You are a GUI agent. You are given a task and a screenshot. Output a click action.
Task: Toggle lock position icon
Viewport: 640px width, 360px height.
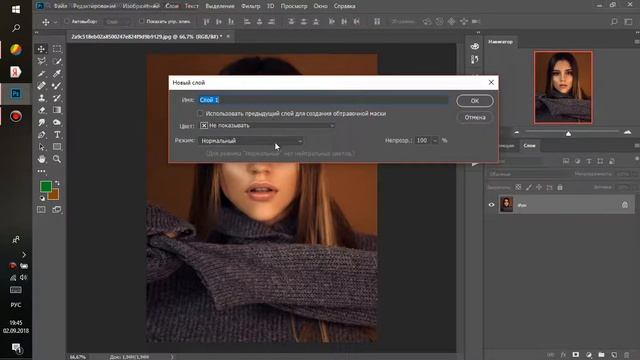(539, 187)
